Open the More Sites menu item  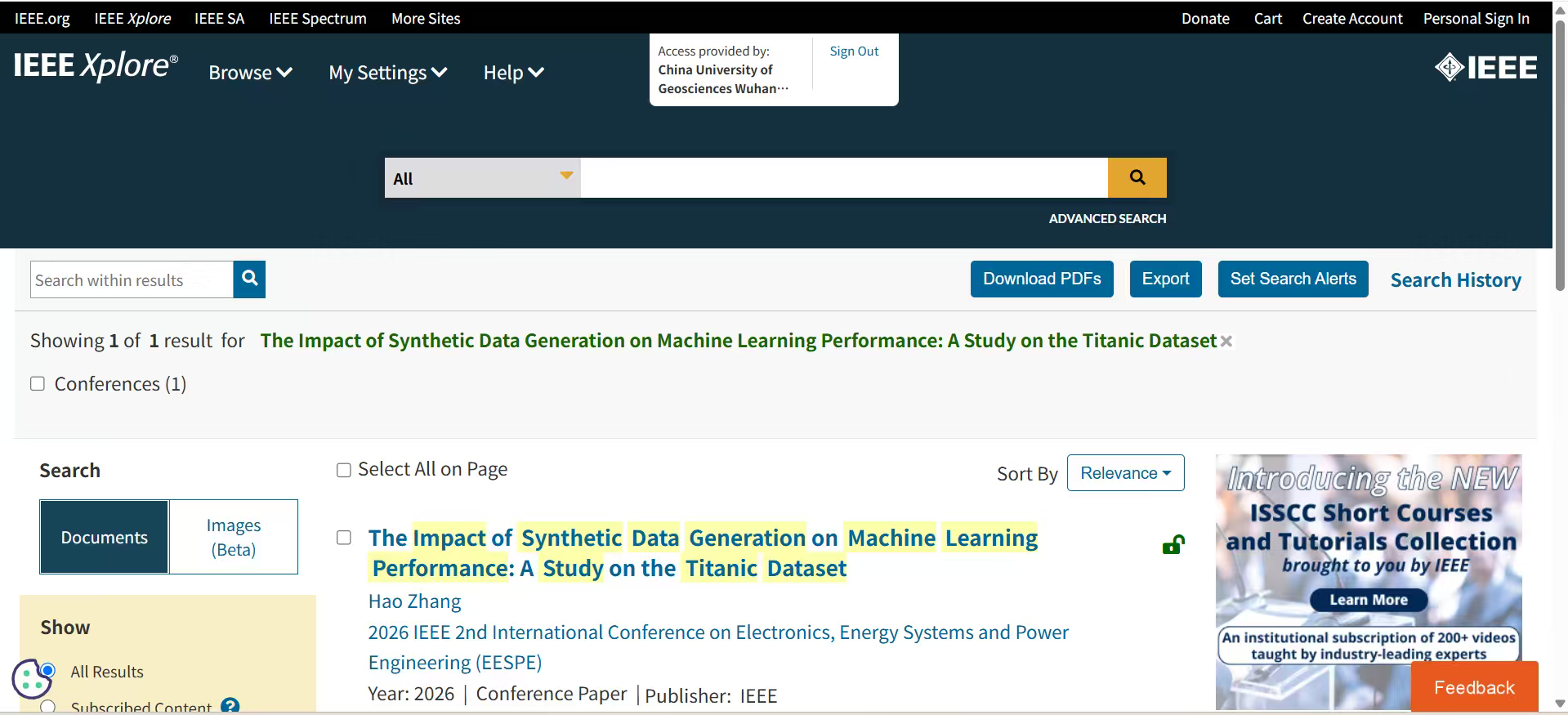(426, 18)
